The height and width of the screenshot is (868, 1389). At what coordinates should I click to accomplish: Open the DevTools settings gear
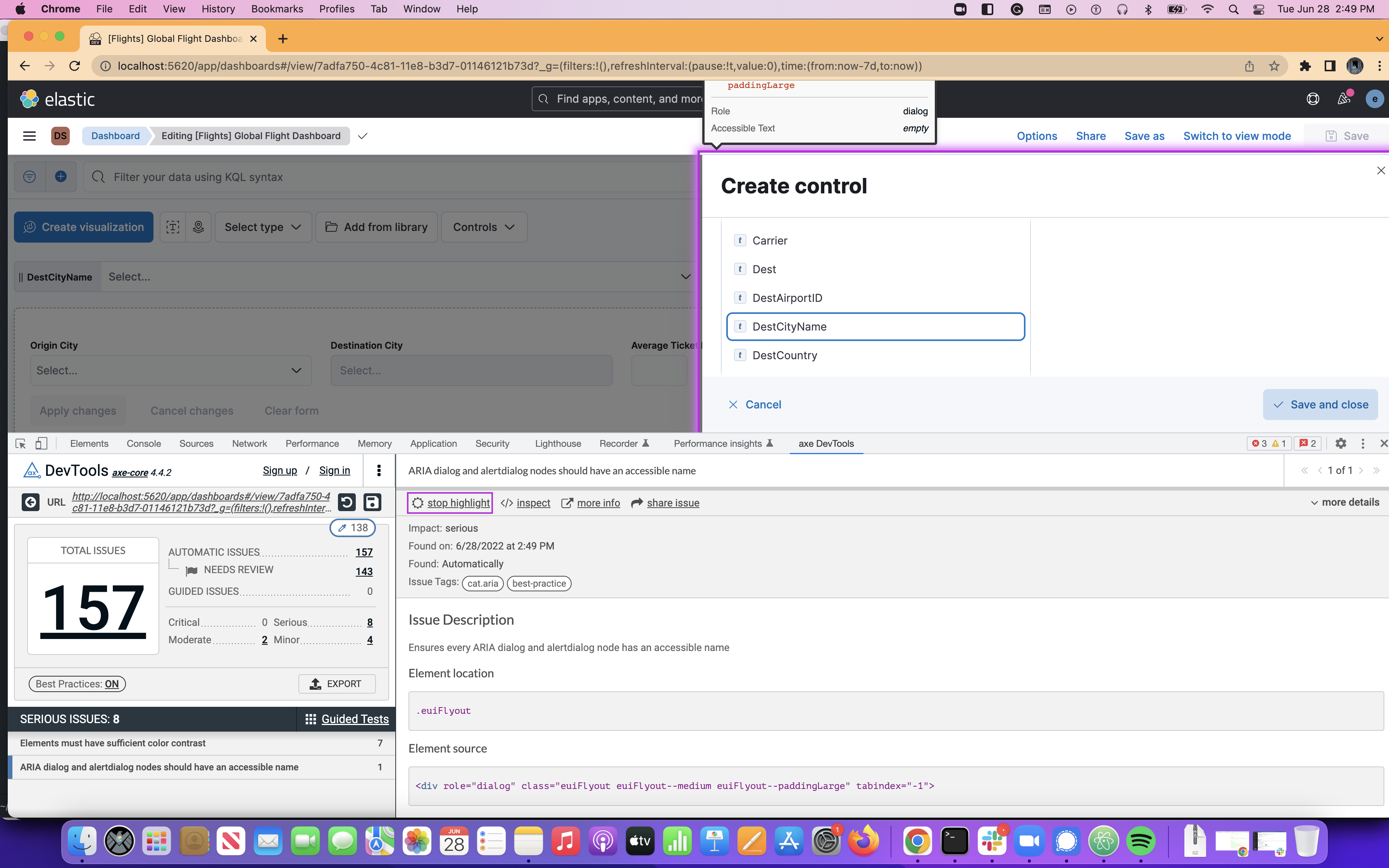pyautogui.click(x=1341, y=443)
